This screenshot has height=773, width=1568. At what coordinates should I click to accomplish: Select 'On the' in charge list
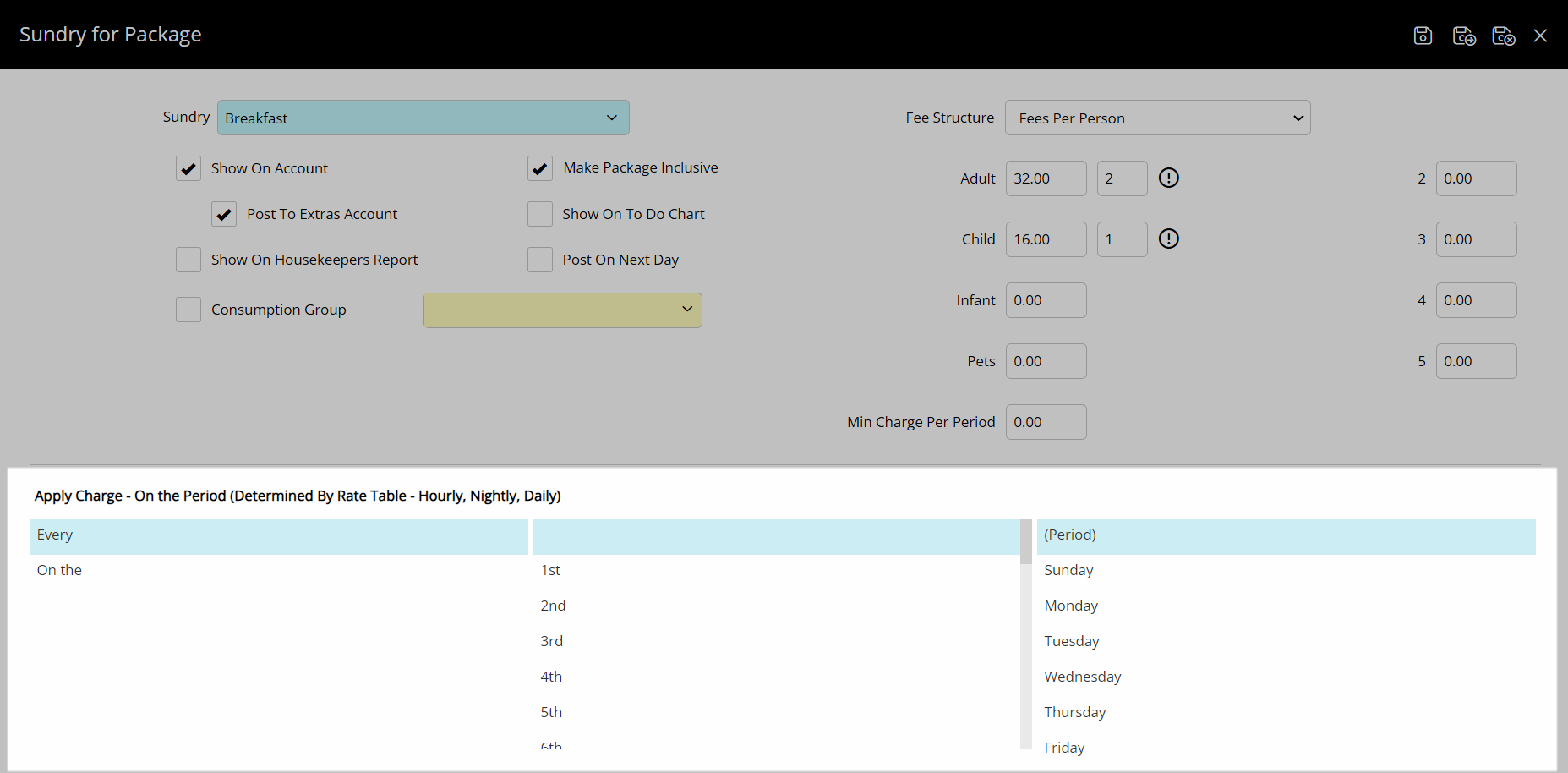[60, 570]
